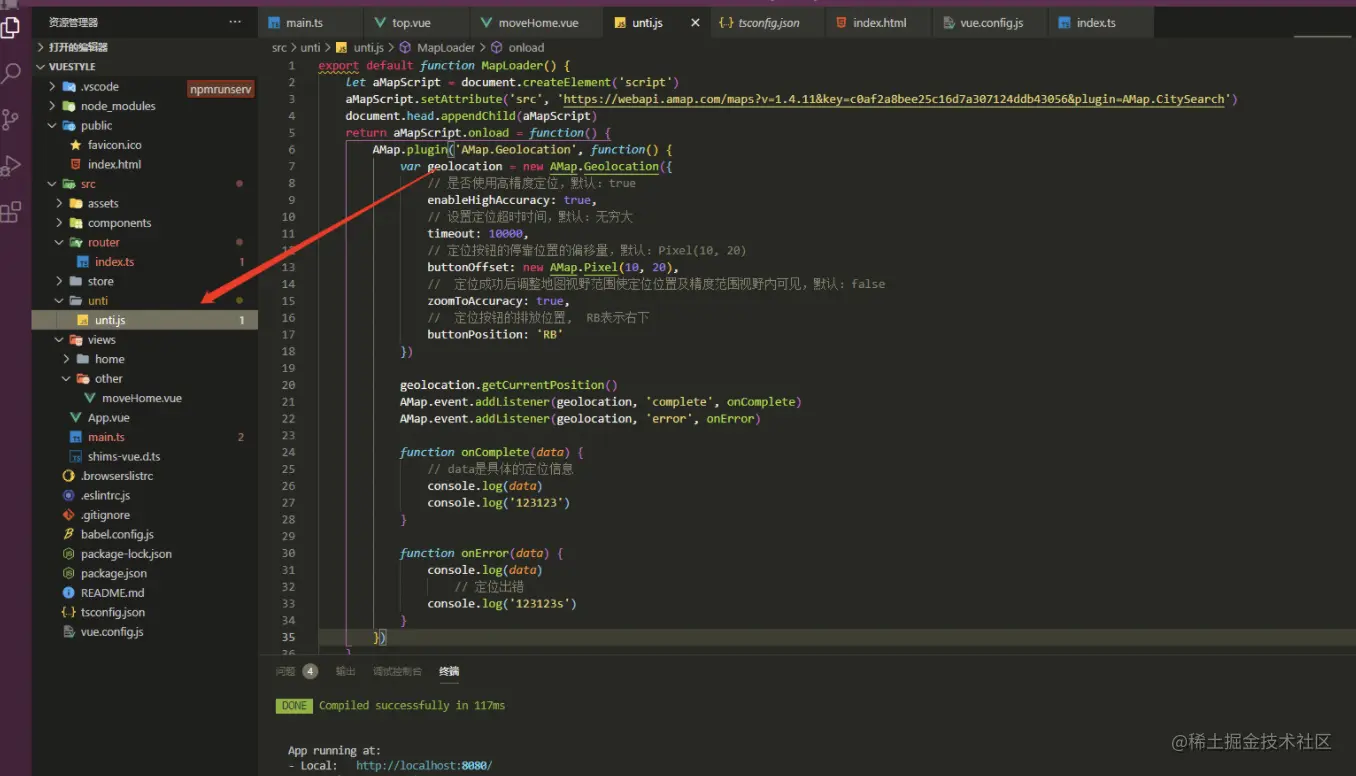The width and height of the screenshot is (1356, 776).
Task: Open the localhost:8080 terminal link
Action: [x=424, y=766]
